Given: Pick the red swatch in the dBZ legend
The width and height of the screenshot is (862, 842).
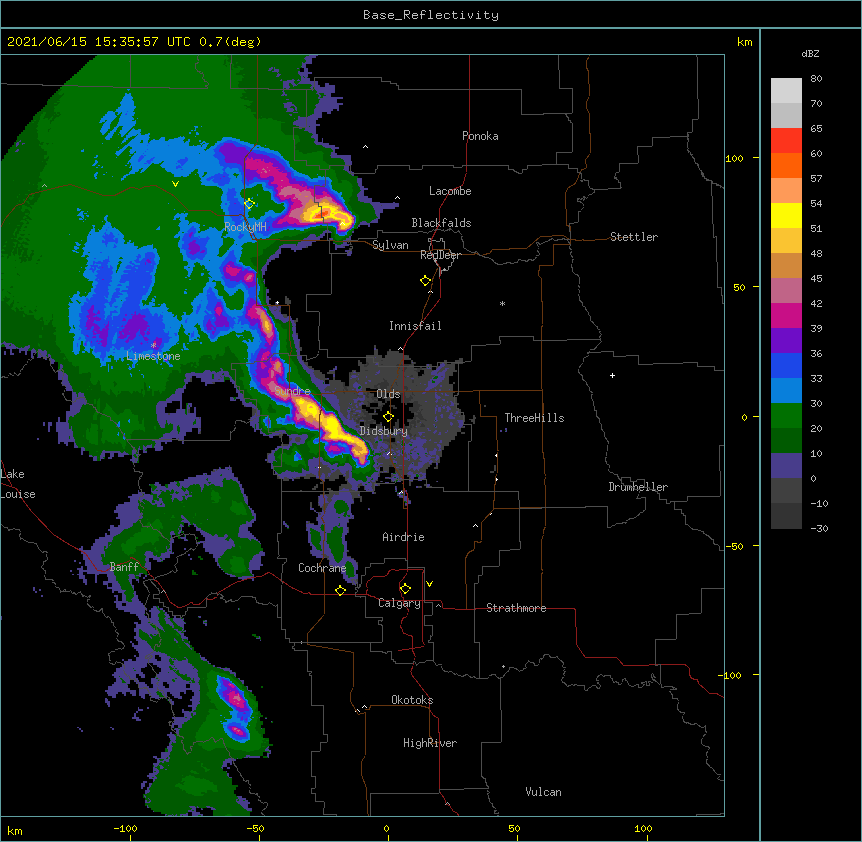Looking at the screenshot, I should (786, 140).
